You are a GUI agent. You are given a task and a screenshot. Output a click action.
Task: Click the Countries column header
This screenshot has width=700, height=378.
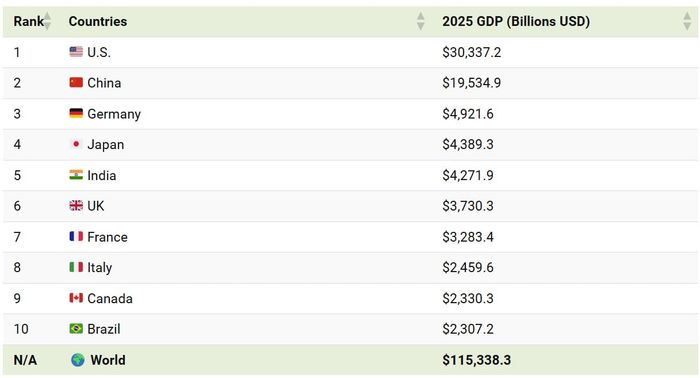click(98, 21)
